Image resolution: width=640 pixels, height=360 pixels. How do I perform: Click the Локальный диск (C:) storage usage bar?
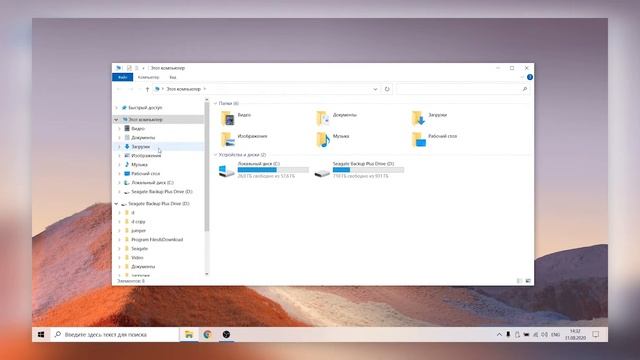click(x=273, y=170)
